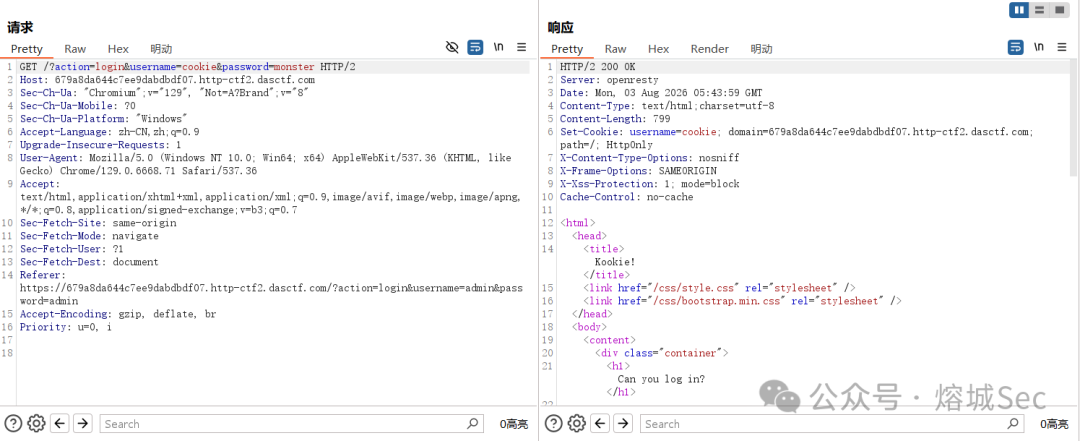Go to next match in response search
This screenshot has width=1080, height=441.
[x=623, y=423]
